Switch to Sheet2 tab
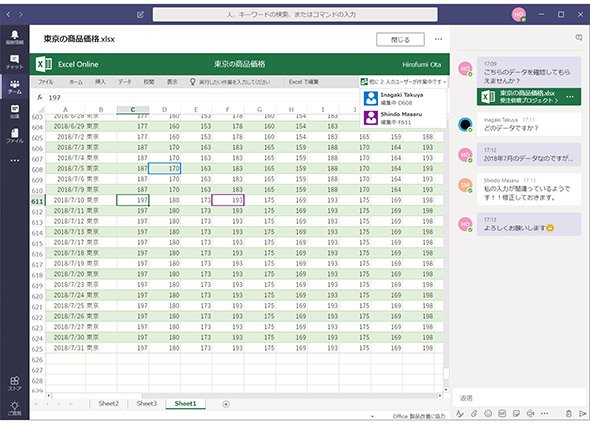590x424 pixels. pyautogui.click(x=108, y=404)
